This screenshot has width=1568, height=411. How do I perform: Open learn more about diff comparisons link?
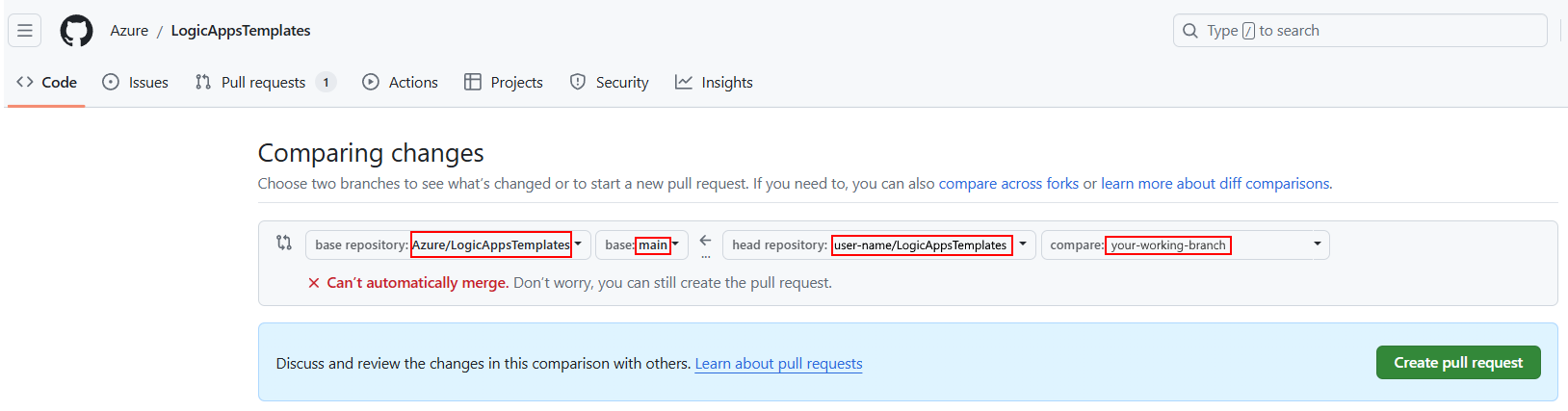pos(1215,184)
